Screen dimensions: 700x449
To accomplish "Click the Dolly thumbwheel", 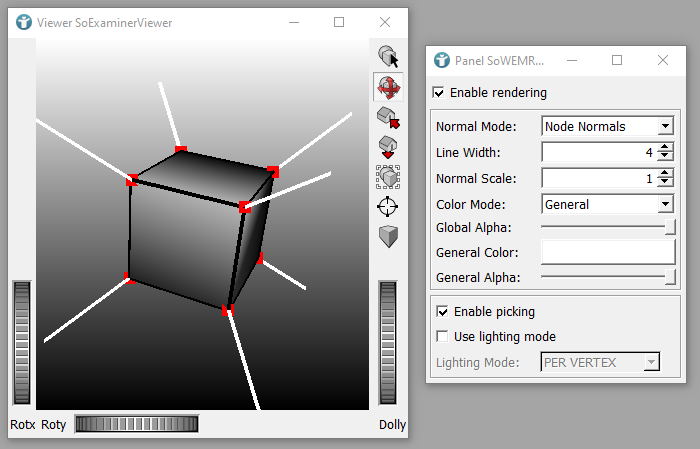I will (x=388, y=342).
